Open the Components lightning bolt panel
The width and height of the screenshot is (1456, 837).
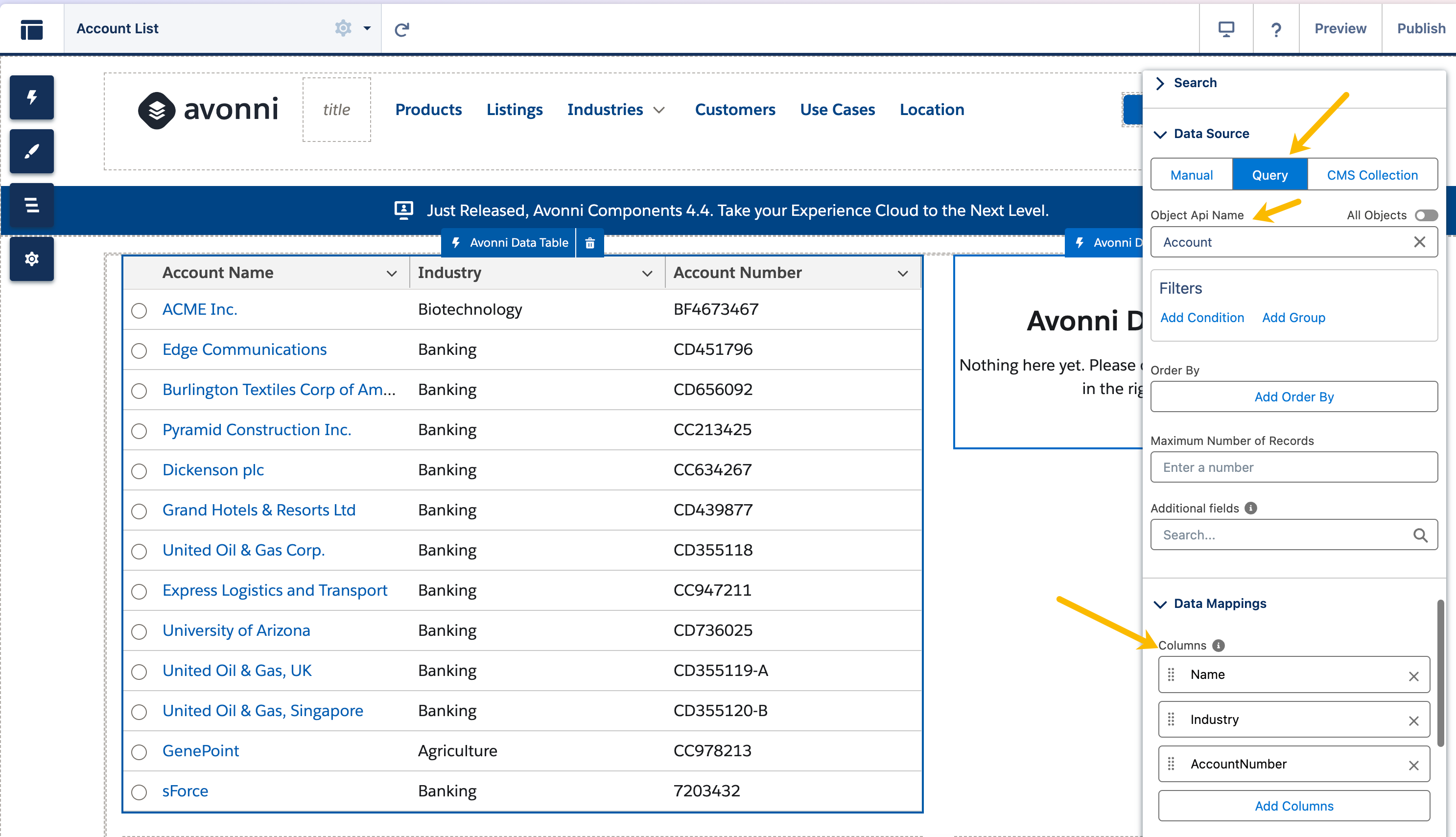coord(32,97)
